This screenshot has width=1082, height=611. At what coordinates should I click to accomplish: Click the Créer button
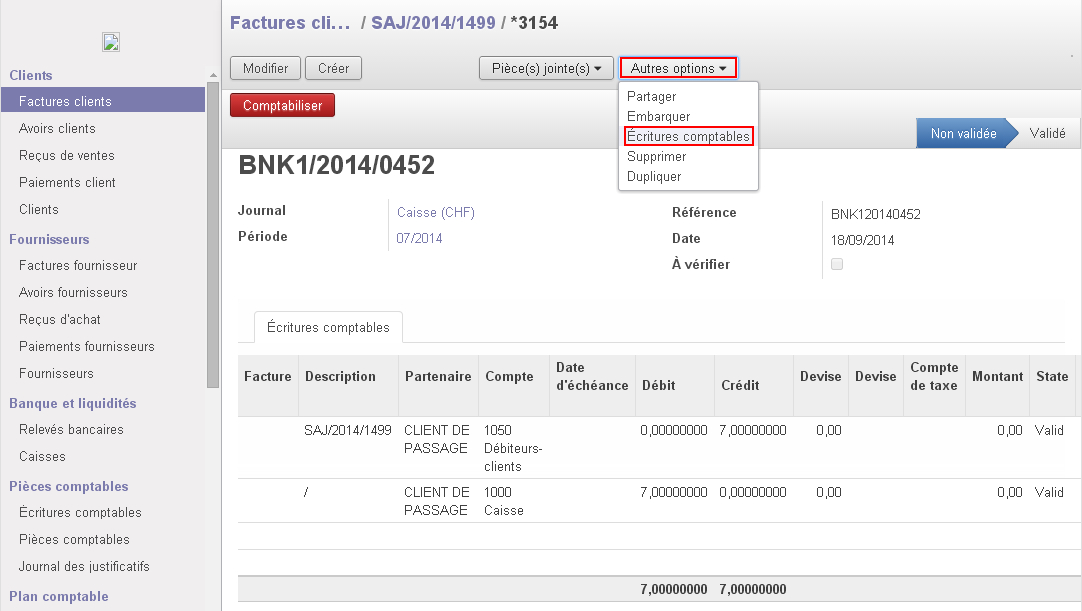tap(333, 68)
